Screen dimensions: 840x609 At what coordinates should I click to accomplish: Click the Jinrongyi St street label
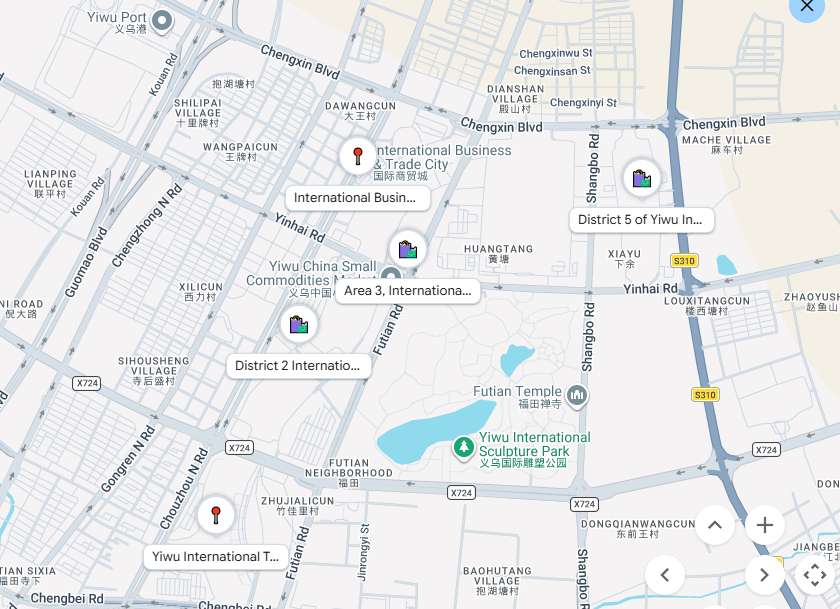363,552
